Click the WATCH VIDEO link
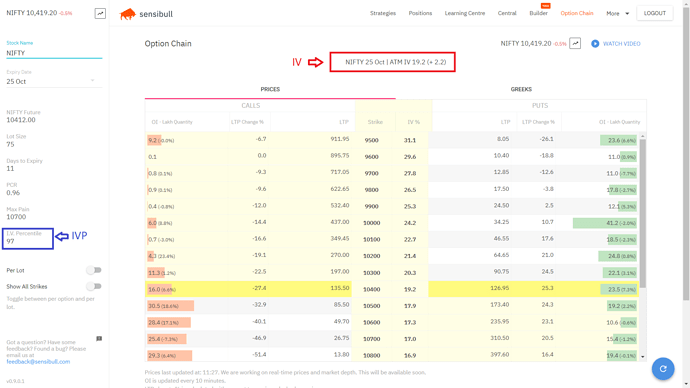Image resolution: width=690 pixels, height=388 pixels. click(621, 44)
